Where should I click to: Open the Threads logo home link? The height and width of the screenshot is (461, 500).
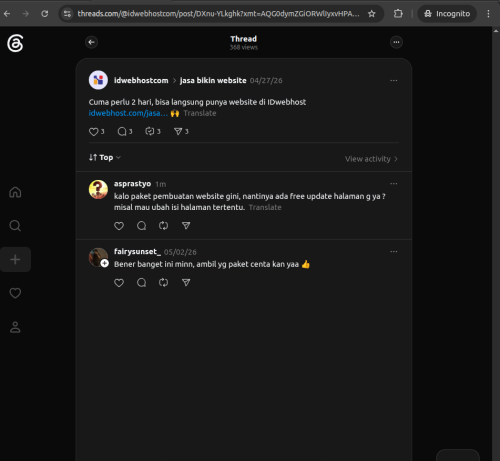(x=15, y=43)
